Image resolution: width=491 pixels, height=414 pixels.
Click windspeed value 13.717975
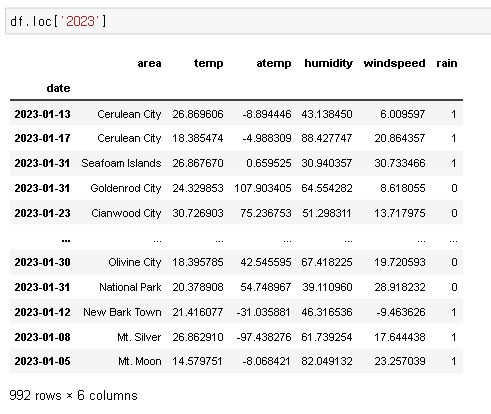tap(400, 213)
